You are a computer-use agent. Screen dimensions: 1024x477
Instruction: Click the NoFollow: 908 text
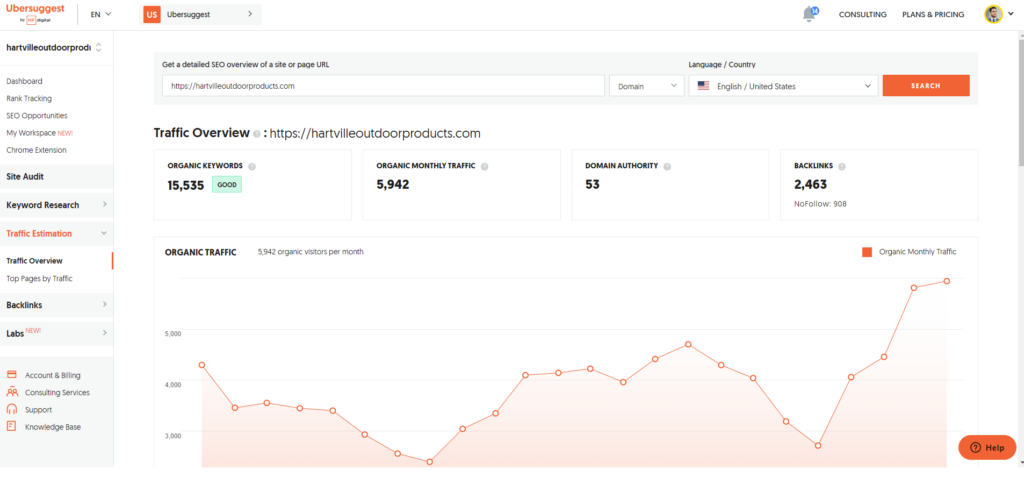point(820,204)
